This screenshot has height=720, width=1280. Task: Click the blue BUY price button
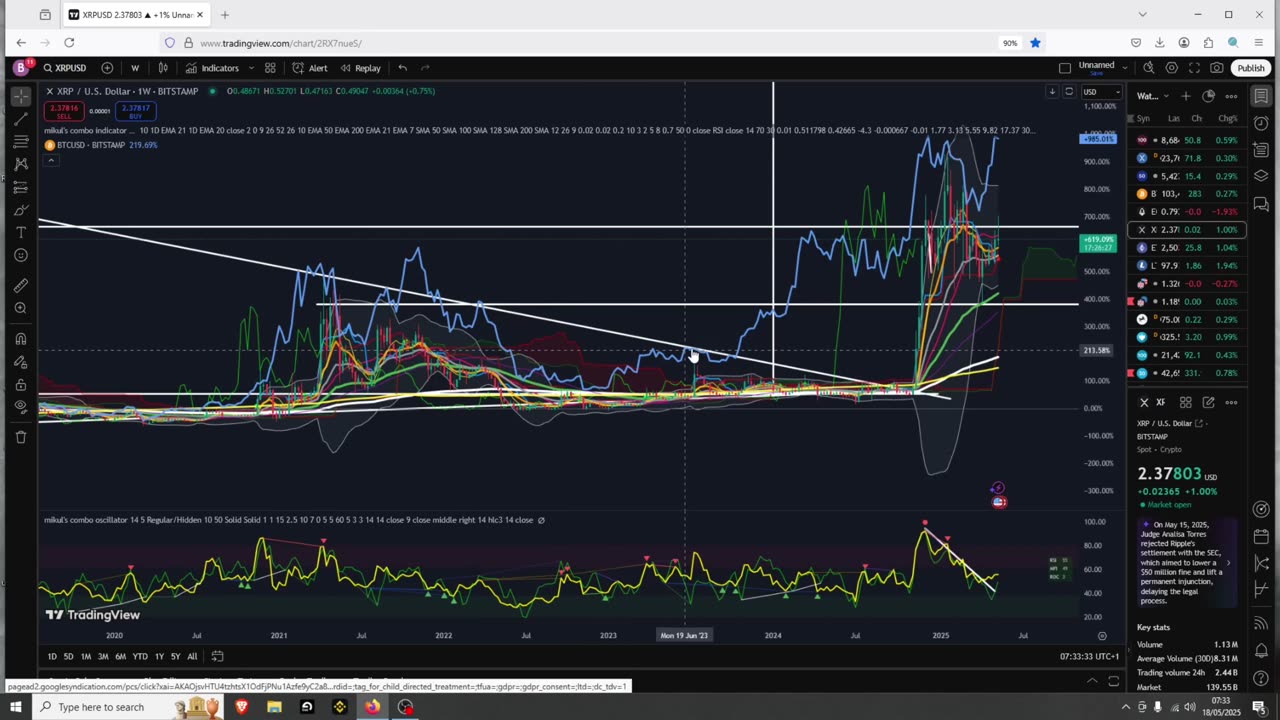[x=134, y=111]
